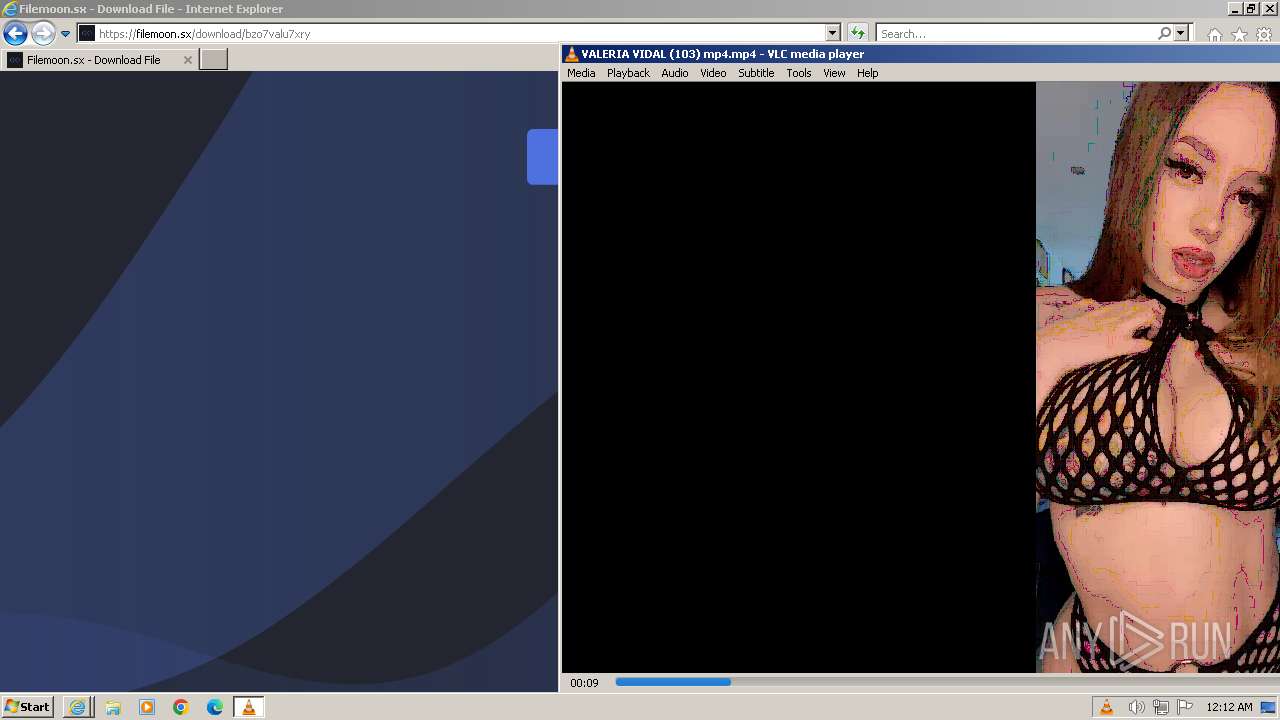This screenshot has height=720, width=1280.
Task: Open the VLC Media menu
Action: click(x=581, y=73)
